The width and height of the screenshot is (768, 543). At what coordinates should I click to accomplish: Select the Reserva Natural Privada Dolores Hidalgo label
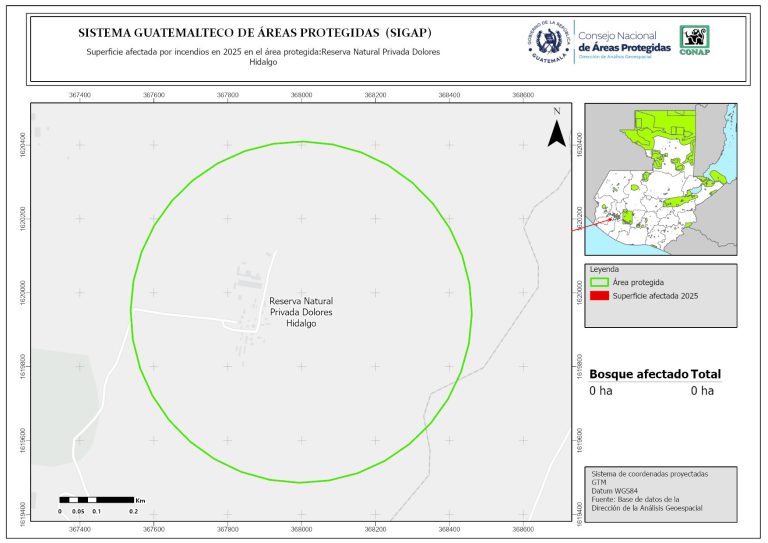tap(301, 312)
